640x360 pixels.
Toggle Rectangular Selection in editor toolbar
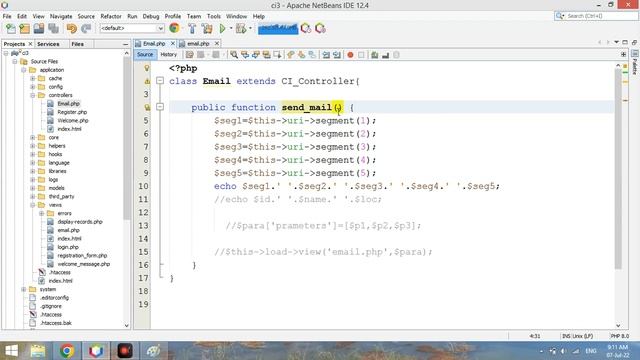coord(278,55)
